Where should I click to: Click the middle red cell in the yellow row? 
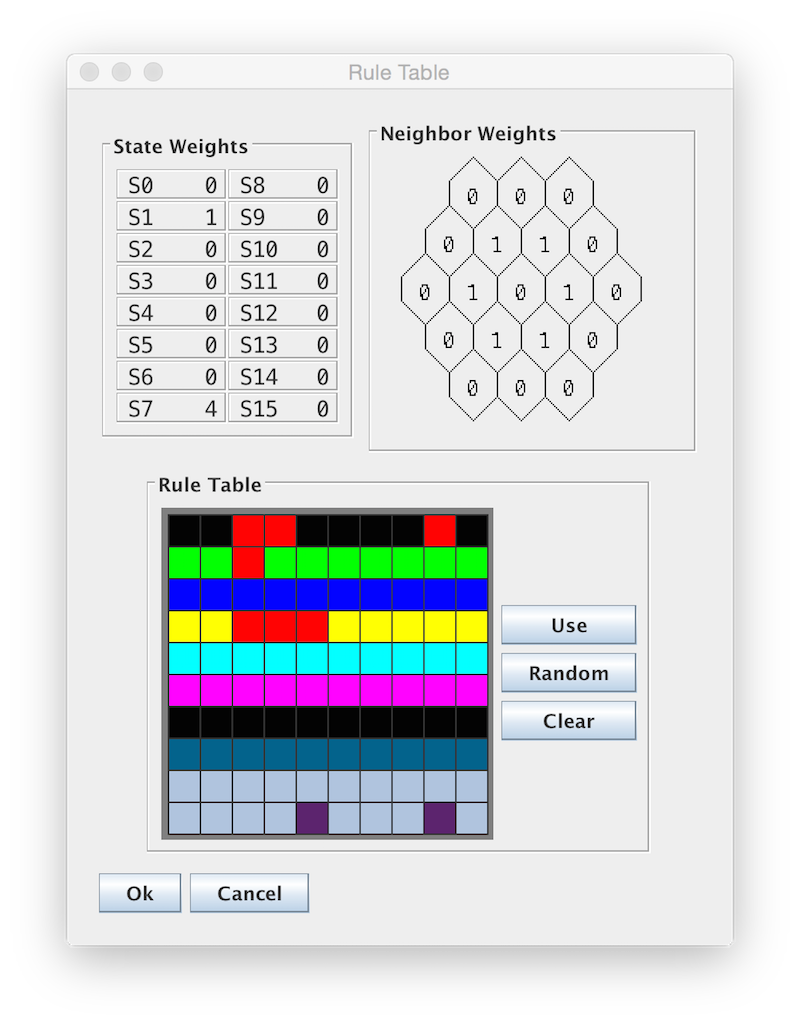pos(280,626)
